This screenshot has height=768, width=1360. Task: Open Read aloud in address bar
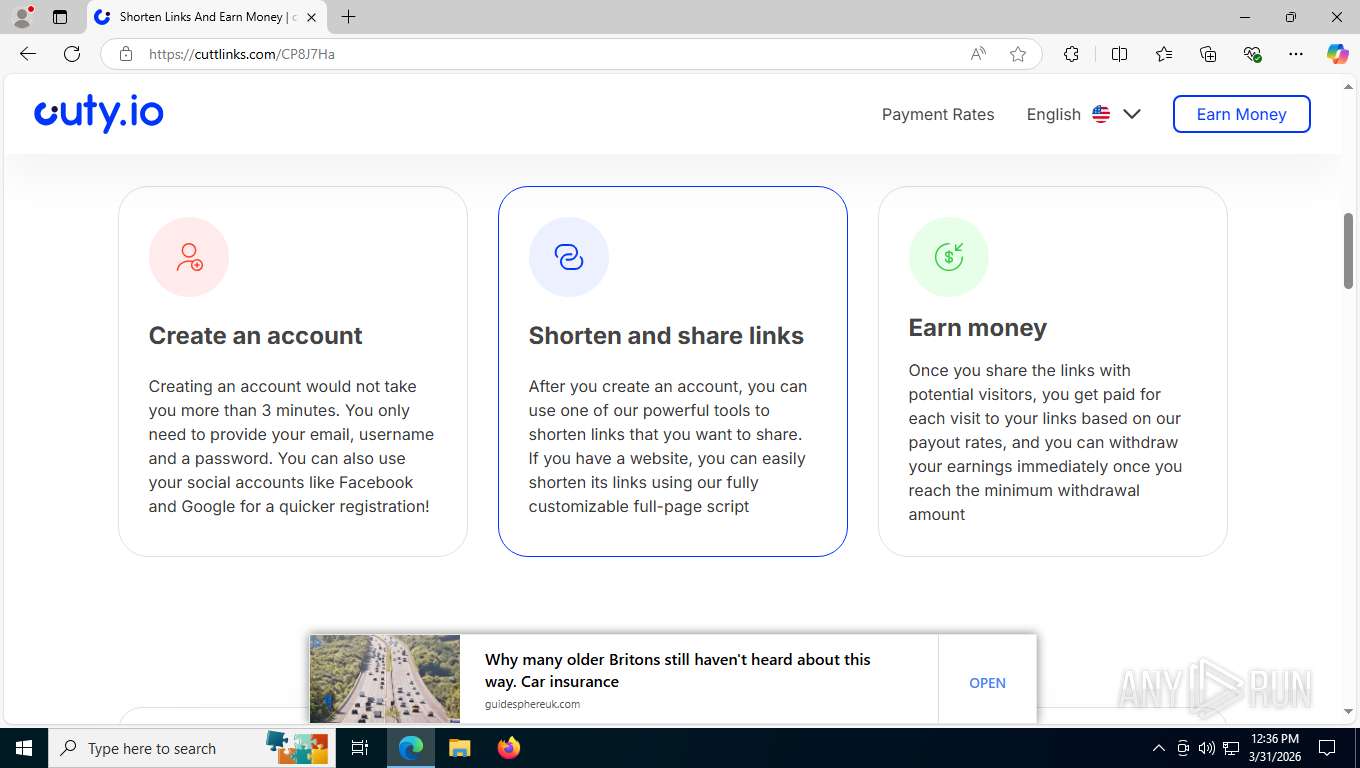tap(978, 54)
